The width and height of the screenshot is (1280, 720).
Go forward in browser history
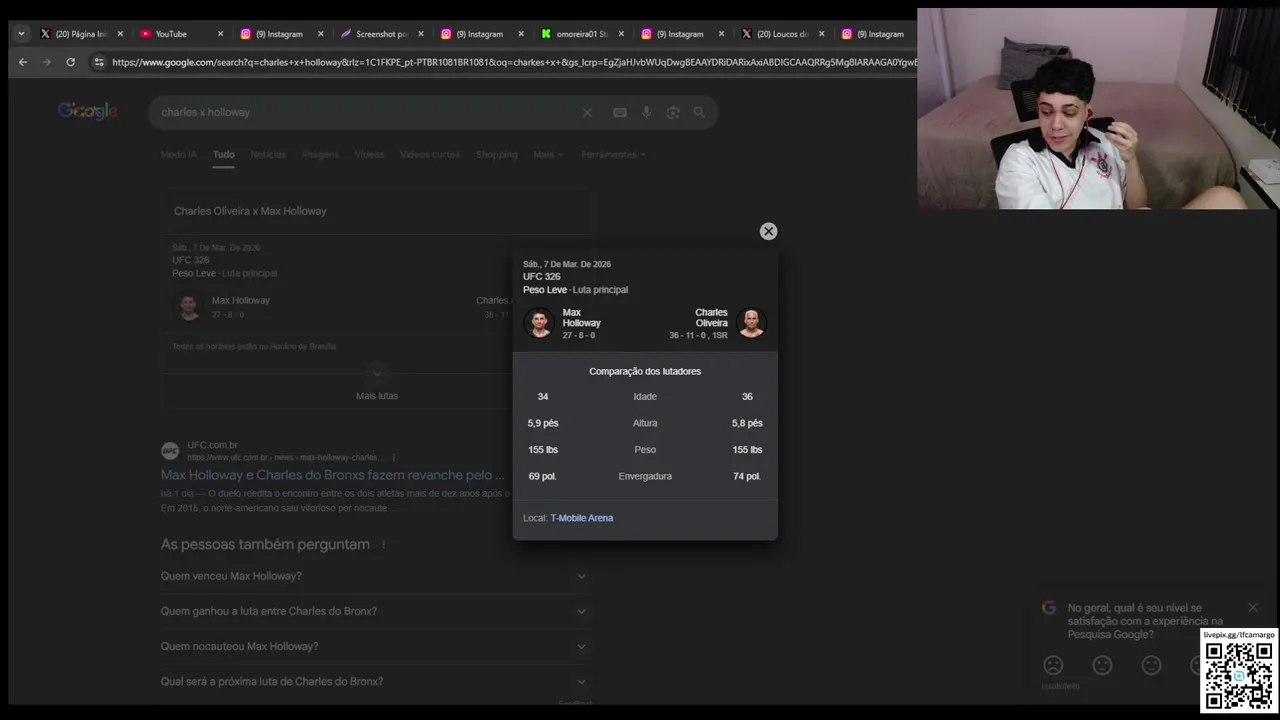point(46,62)
